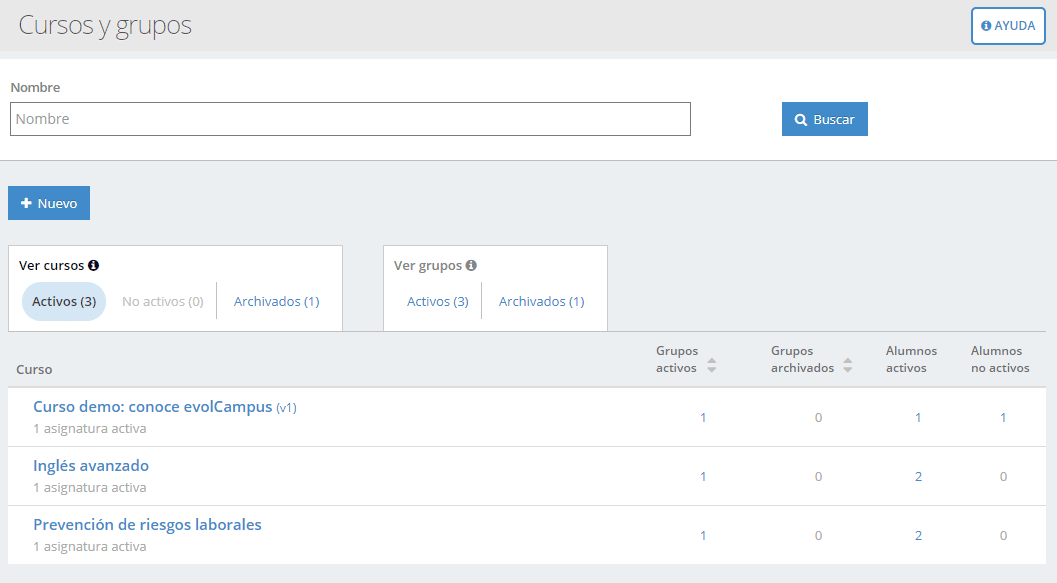Open inactive students count for Curso demo
This screenshot has height=583, width=1057.
pos(1003,418)
